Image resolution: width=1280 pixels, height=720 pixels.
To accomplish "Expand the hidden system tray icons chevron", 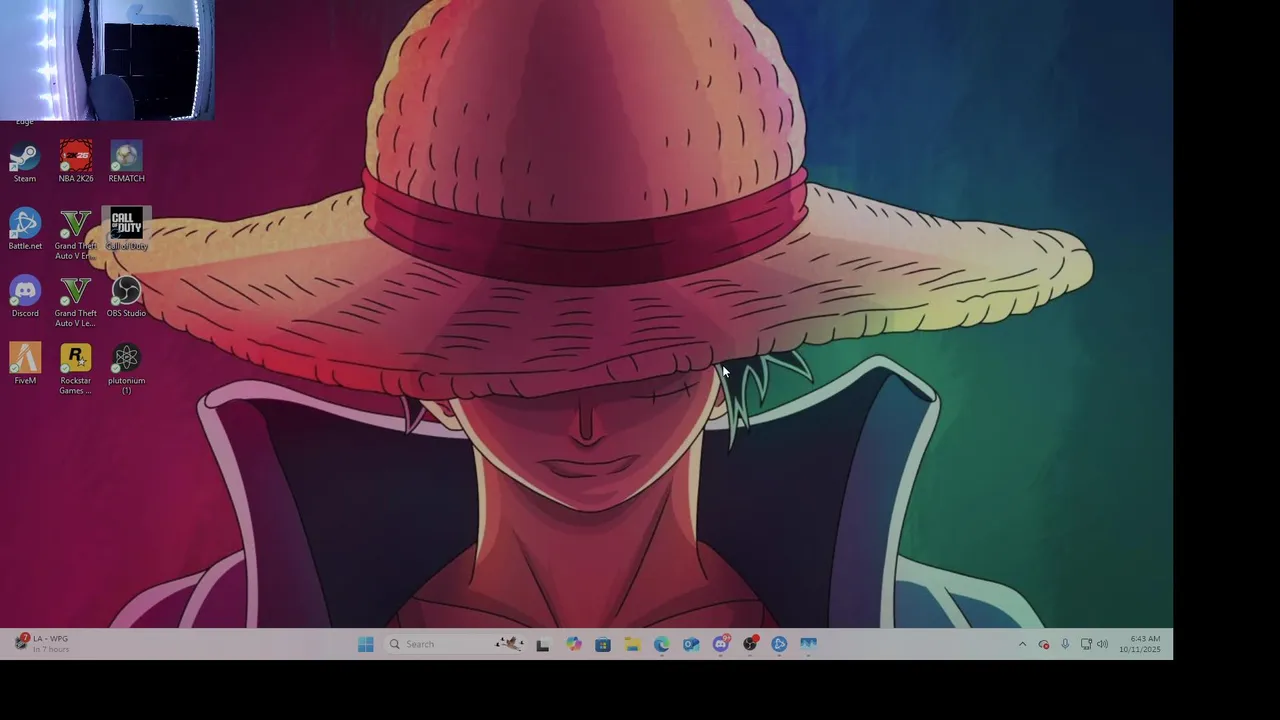I will [x=1022, y=644].
